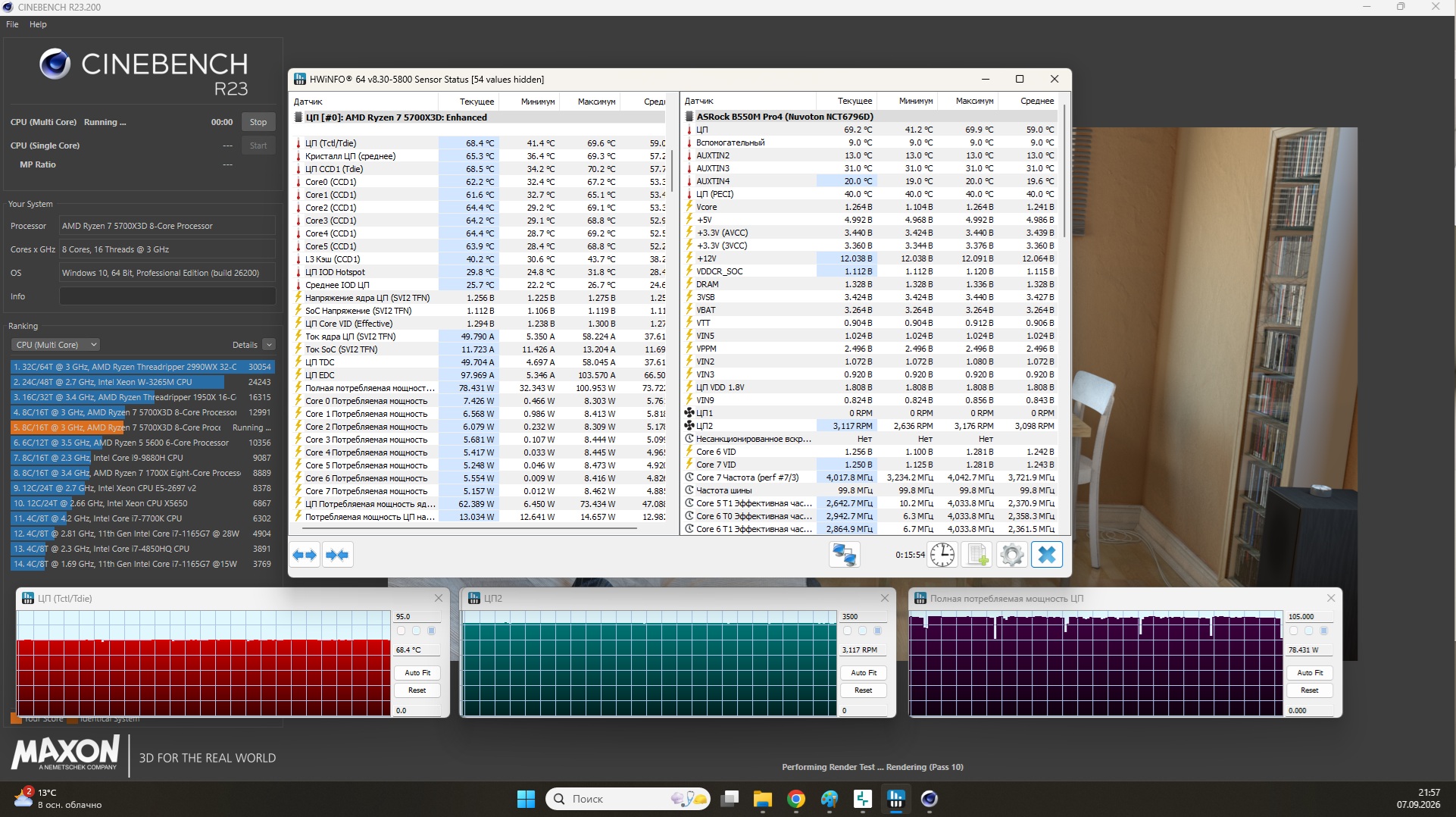Reset sensor clock timer icon
This screenshot has height=817, width=1456.
pyautogui.click(x=942, y=555)
